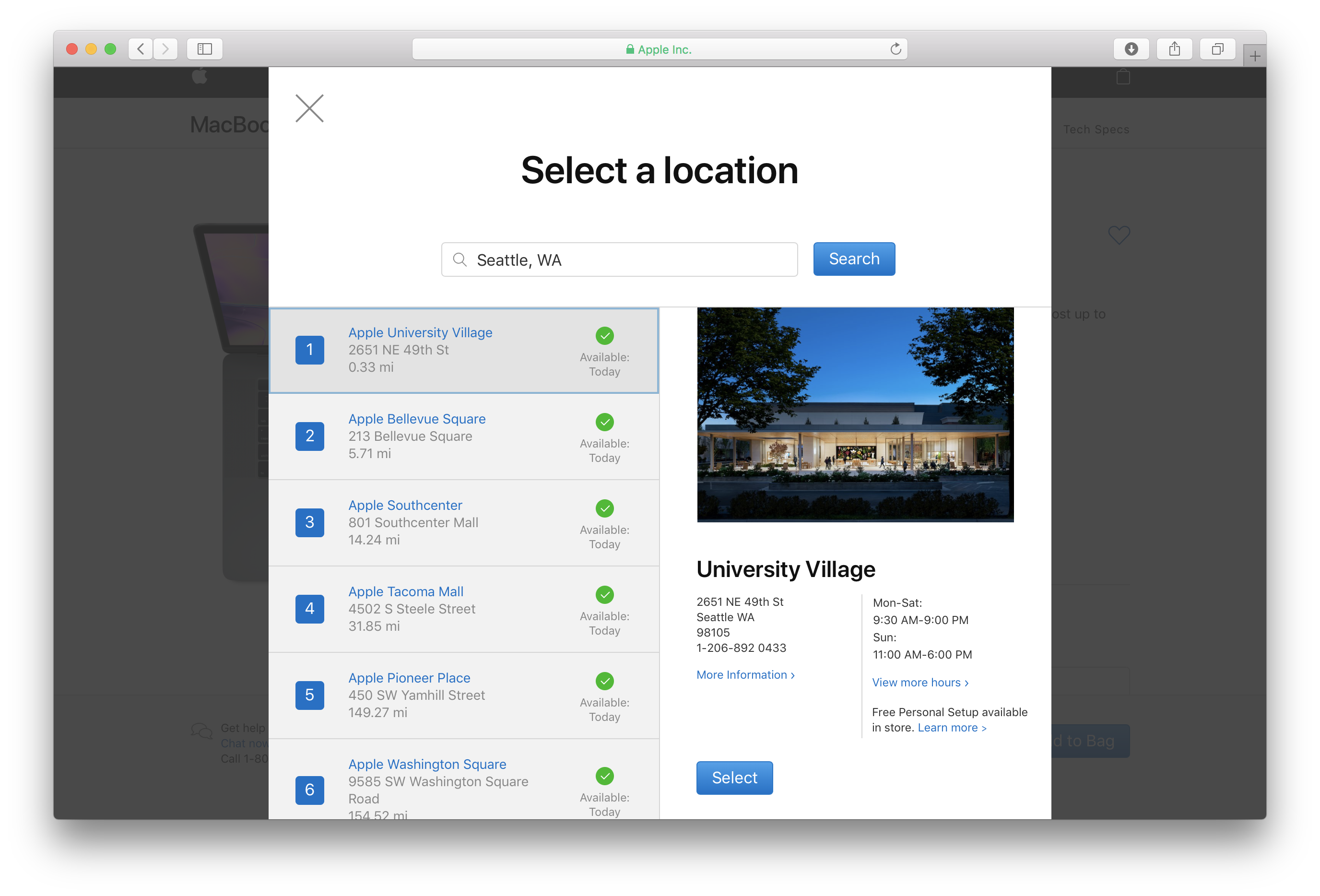Click Safari back navigation arrow

141,49
